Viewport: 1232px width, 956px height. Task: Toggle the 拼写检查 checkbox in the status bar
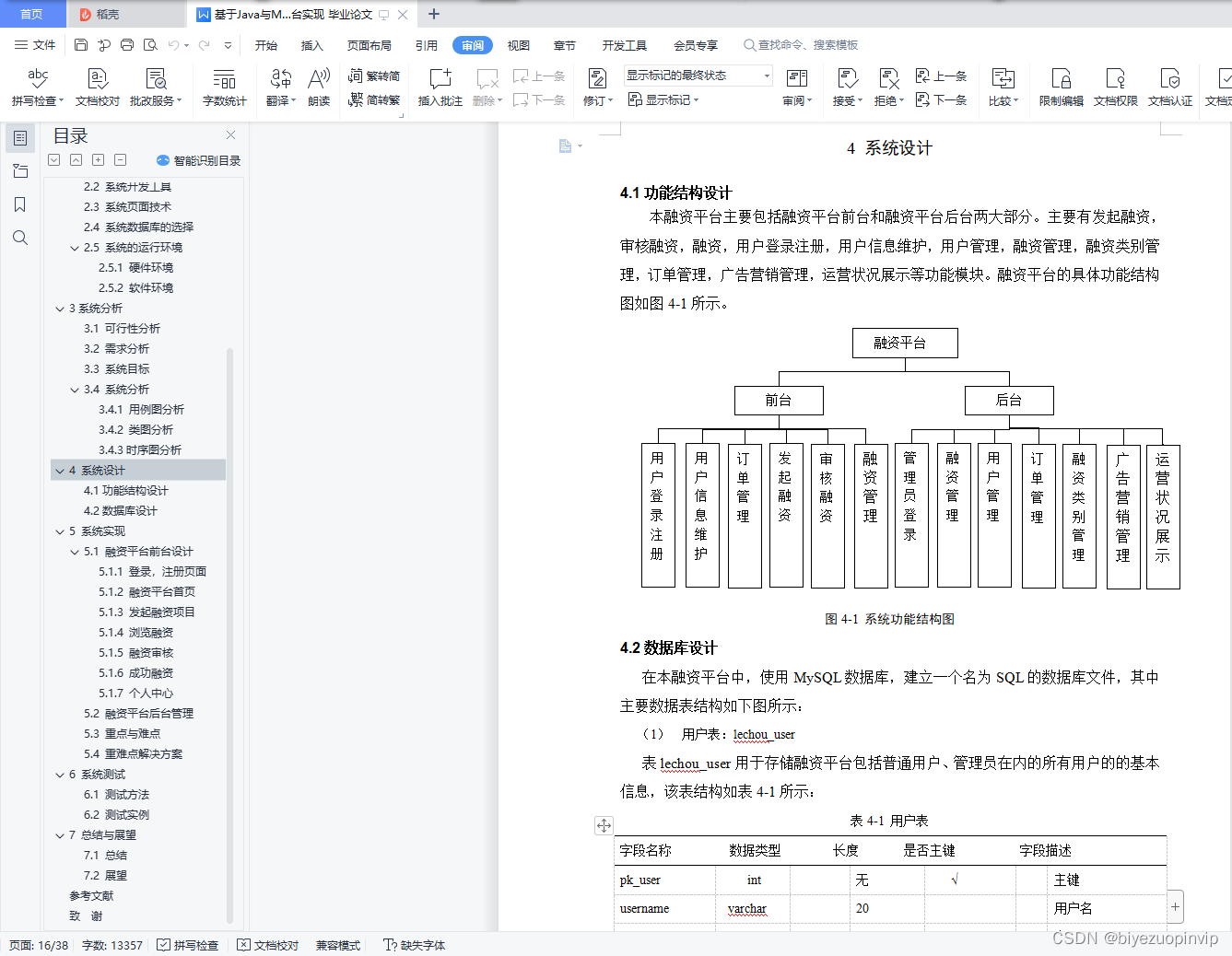pyautogui.click(x=188, y=945)
